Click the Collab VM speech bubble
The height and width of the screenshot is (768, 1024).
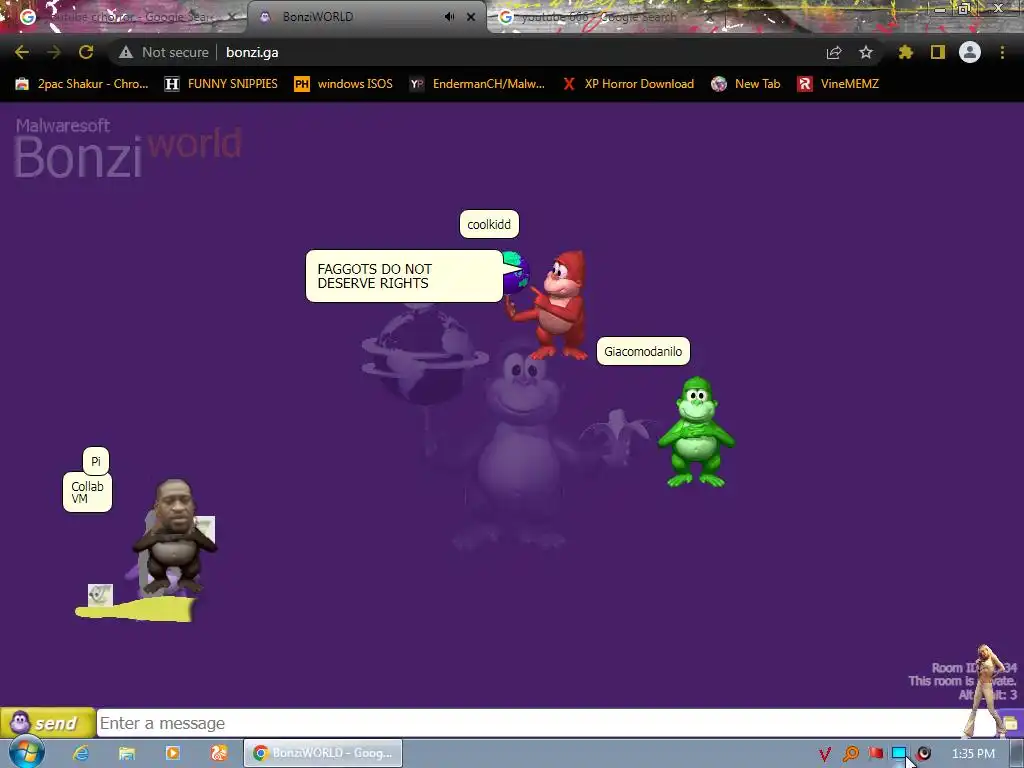88,492
